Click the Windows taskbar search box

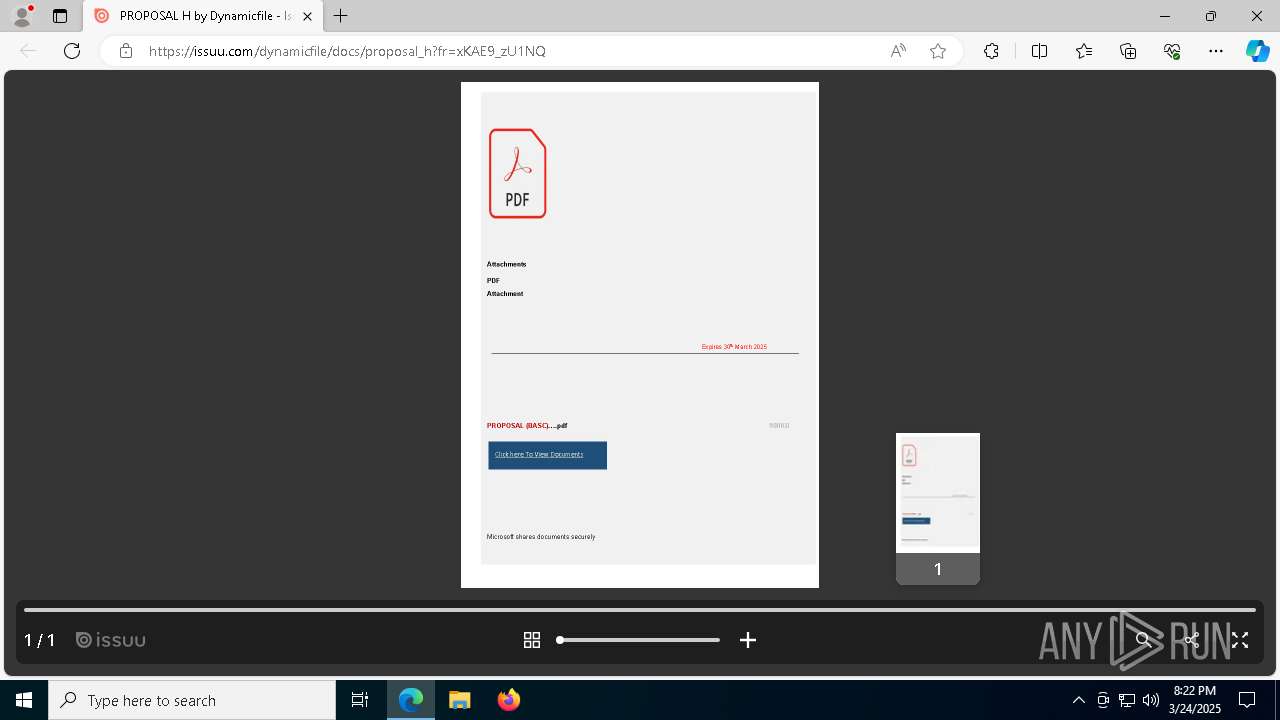pos(192,700)
